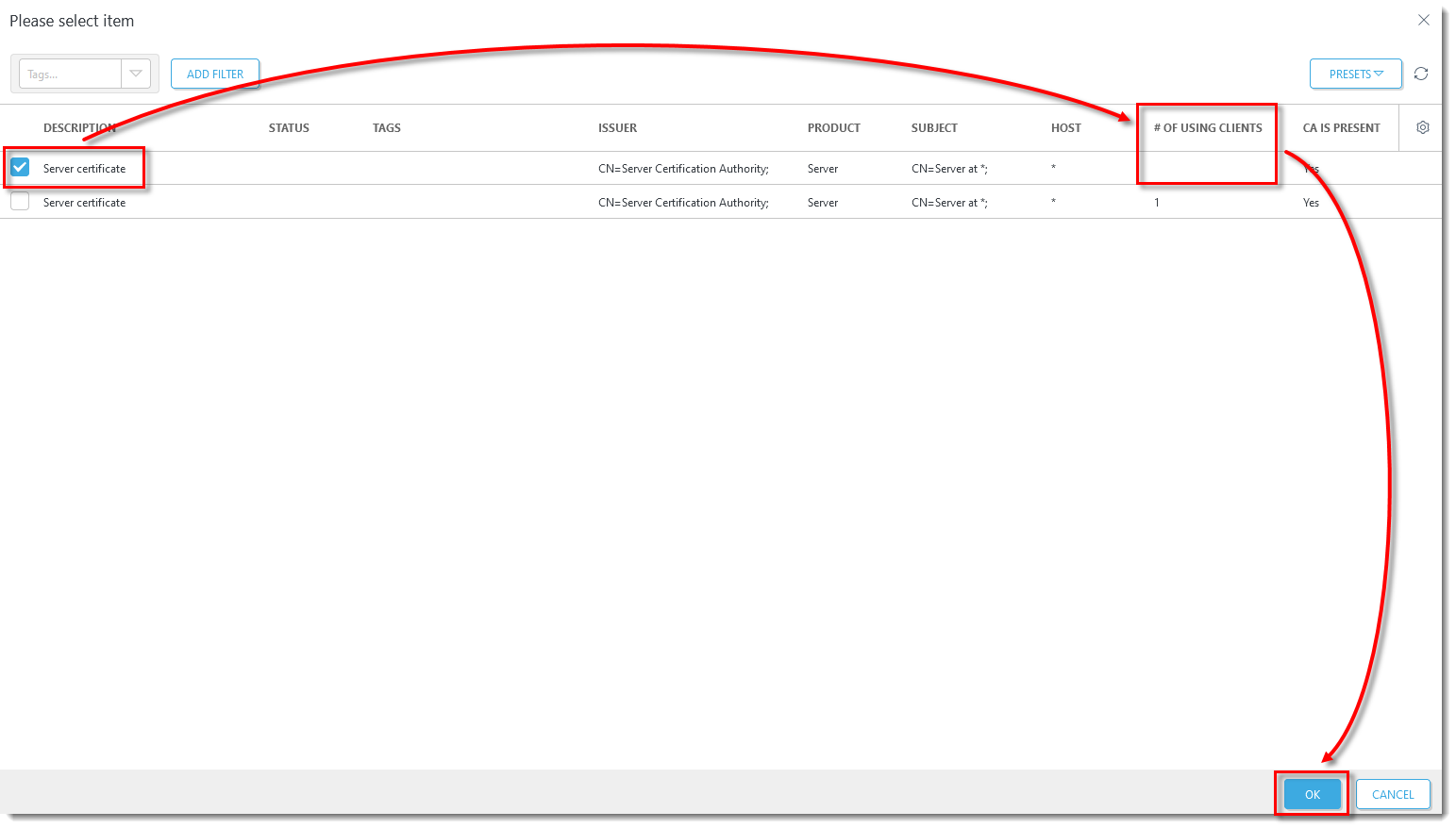The image size is (1456, 828).
Task: Sort by the Subject column header
Action: click(x=934, y=128)
